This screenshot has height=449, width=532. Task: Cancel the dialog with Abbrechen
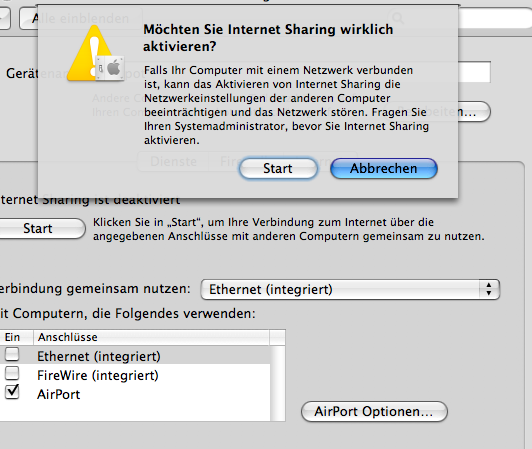(384, 168)
